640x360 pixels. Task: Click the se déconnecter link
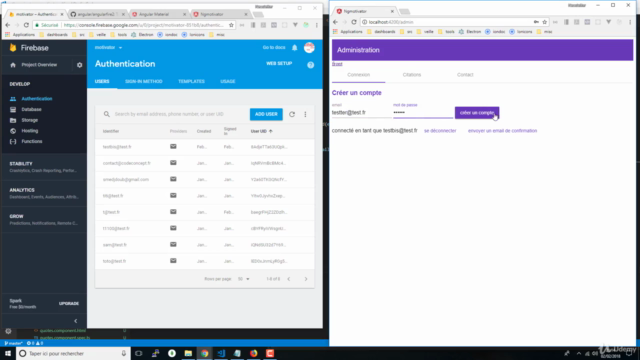(x=440, y=131)
